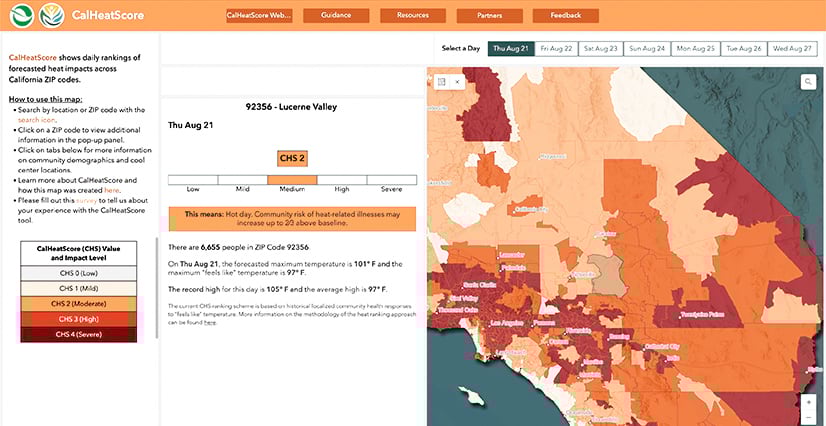Image resolution: width=826 pixels, height=426 pixels.
Task: Click the Mild segment of impact scale
Action: [x=242, y=180]
